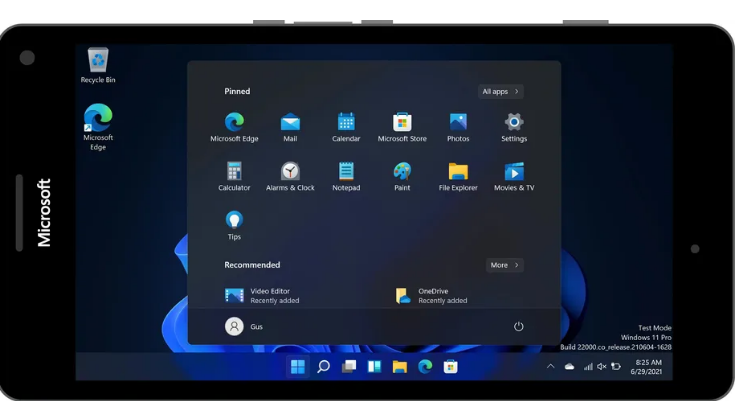Screen dimensions: 737x401
Task: Open the Tips app
Action: [234, 226]
